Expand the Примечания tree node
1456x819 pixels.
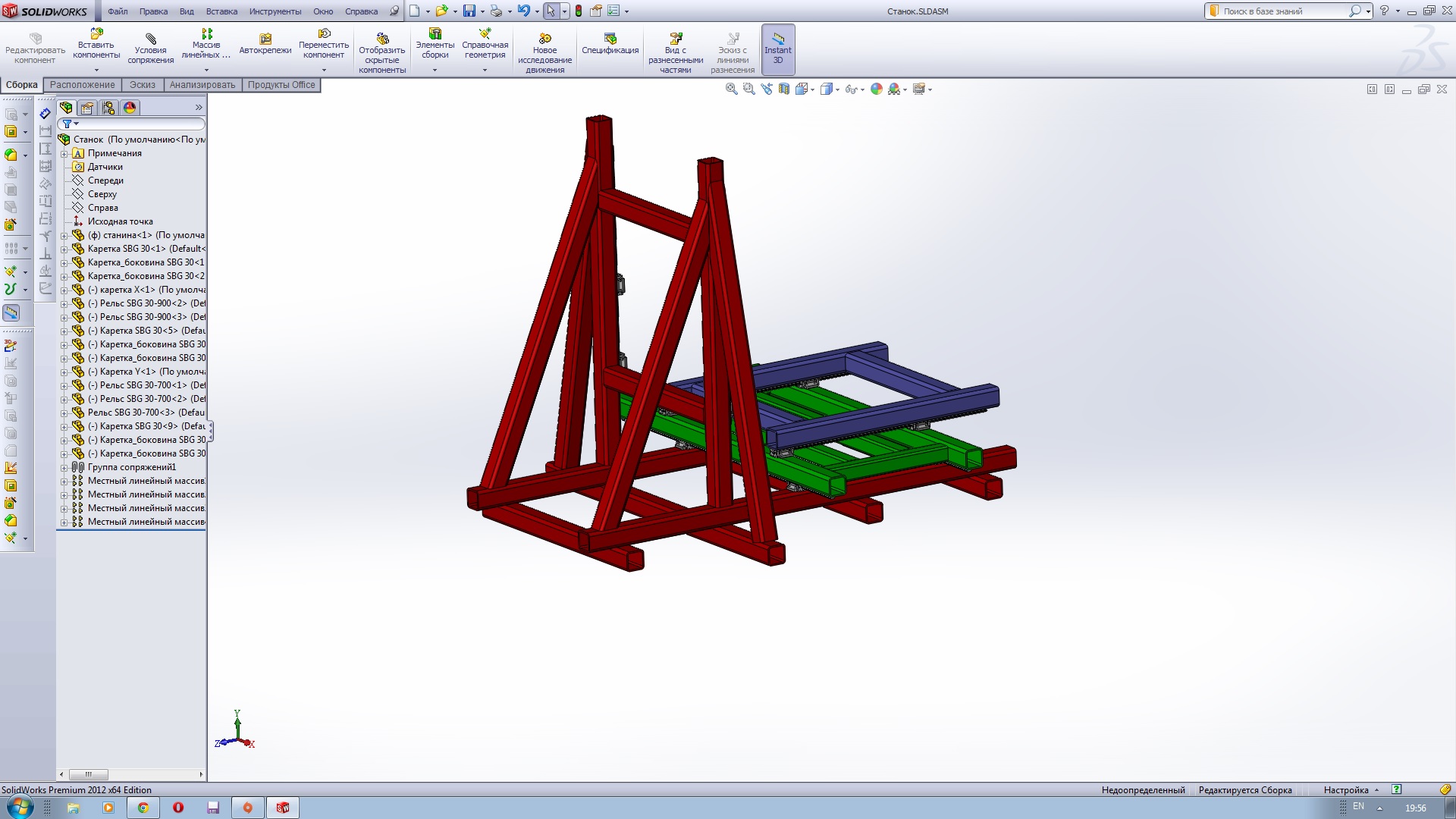point(64,154)
